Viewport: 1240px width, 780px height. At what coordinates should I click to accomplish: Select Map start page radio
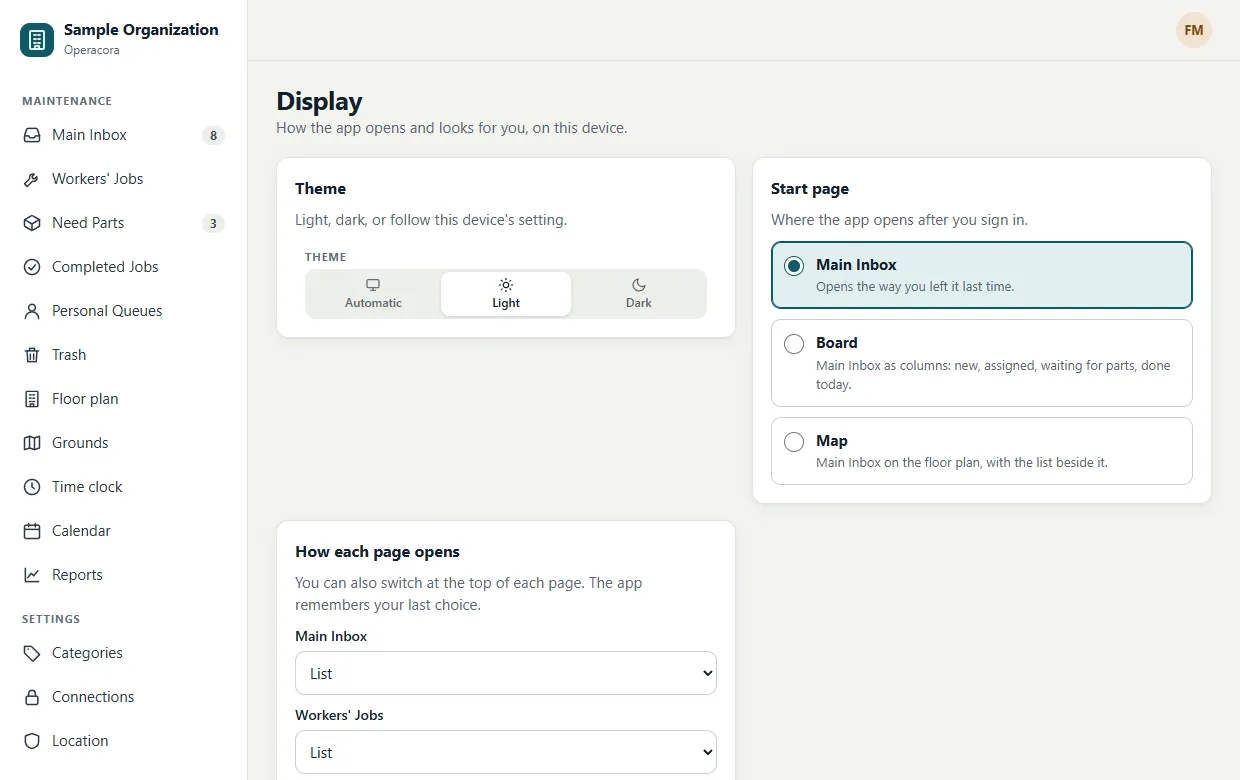click(794, 442)
